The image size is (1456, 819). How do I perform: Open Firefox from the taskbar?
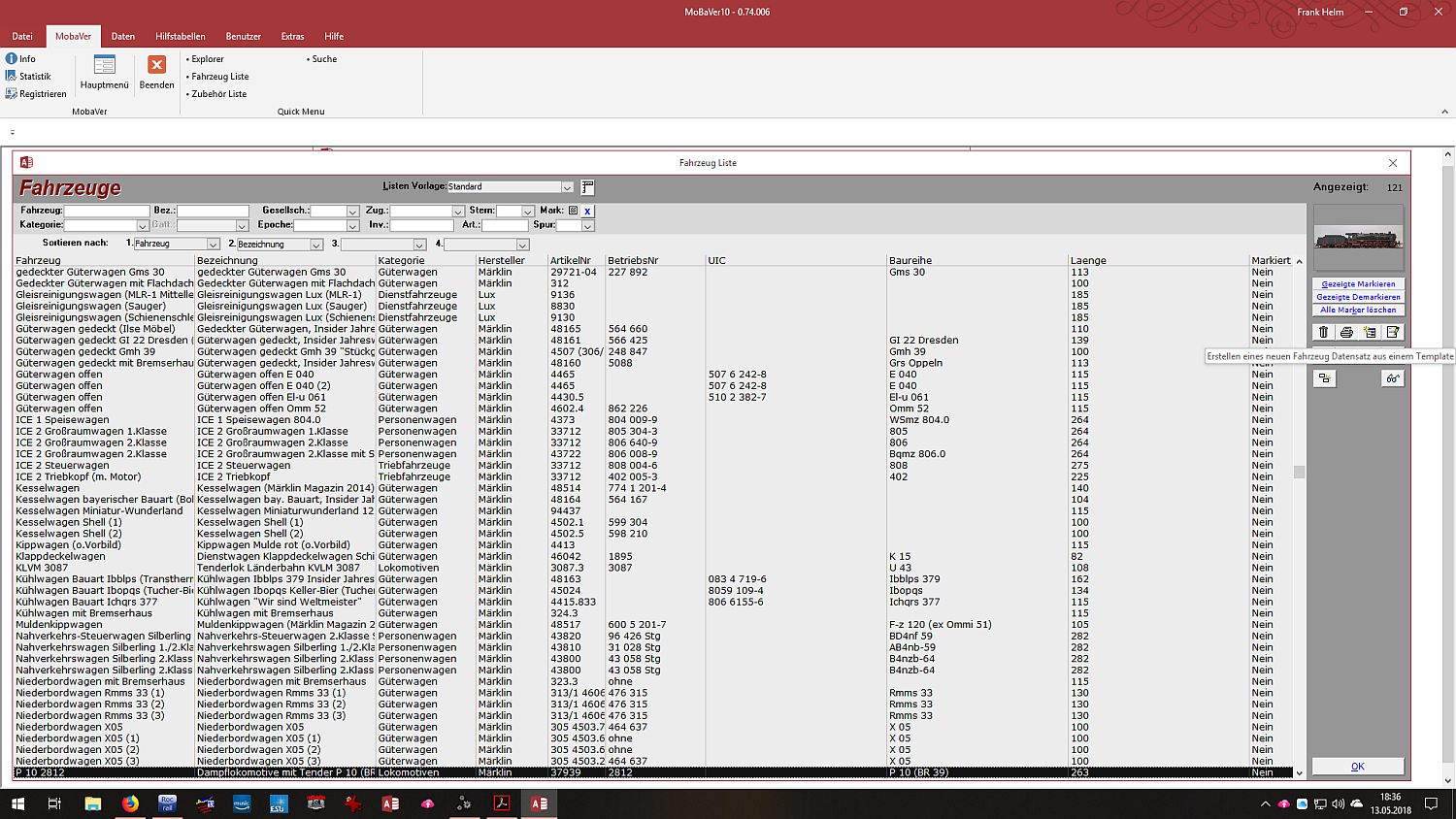tap(130, 803)
